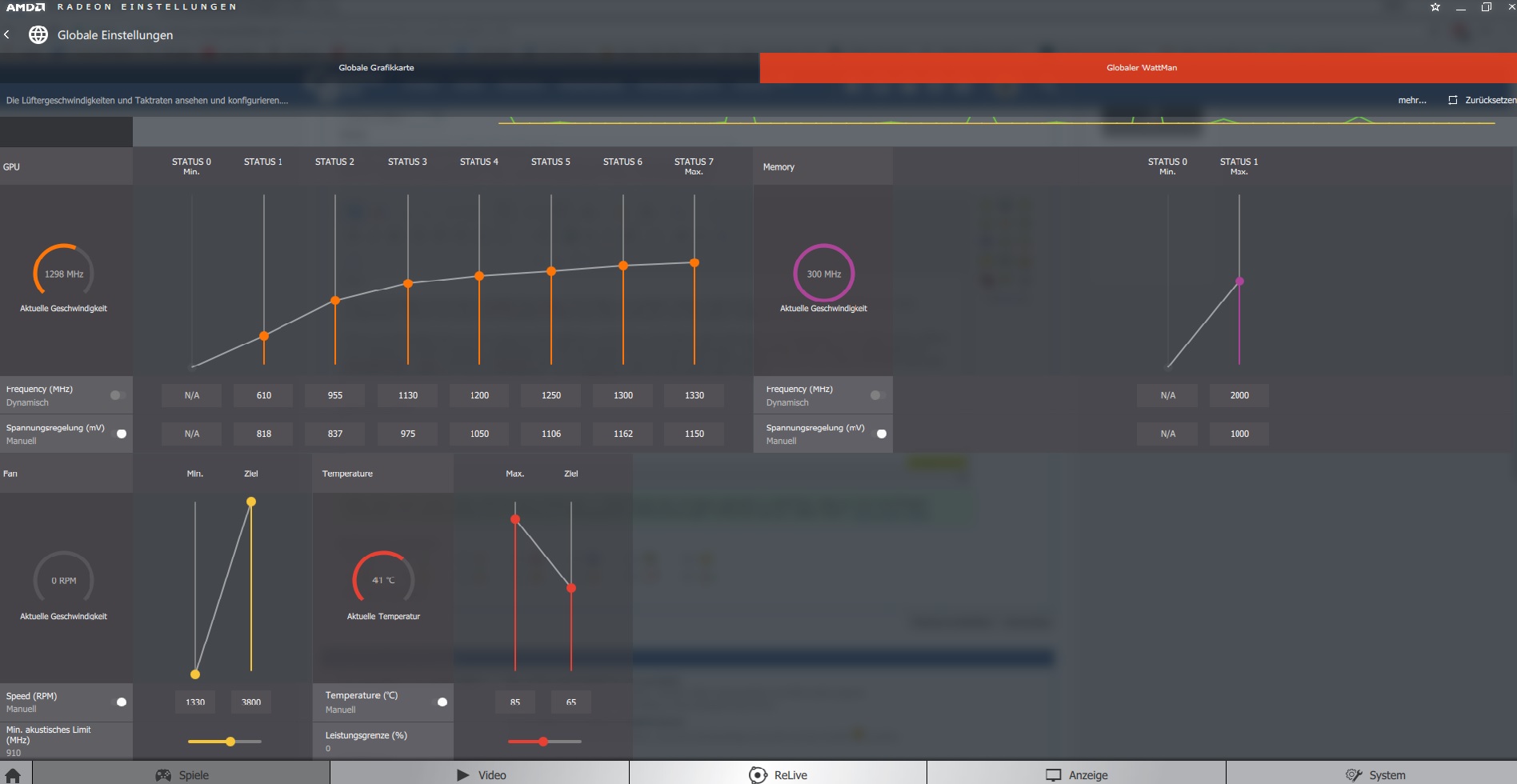Select GPU Status 4 curve point

click(479, 276)
